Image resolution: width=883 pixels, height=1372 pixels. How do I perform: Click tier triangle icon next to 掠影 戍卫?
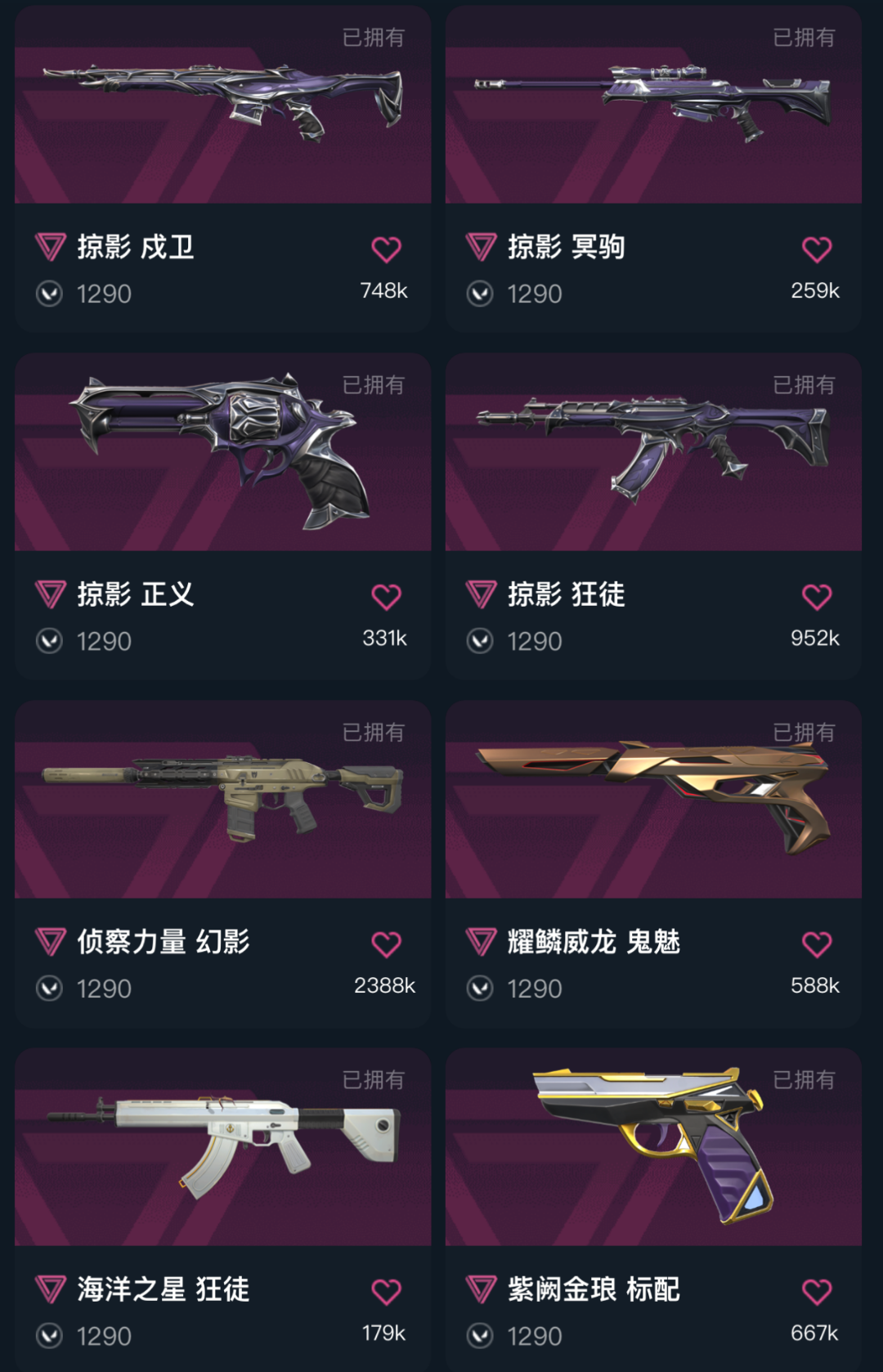pyautogui.click(x=51, y=247)
